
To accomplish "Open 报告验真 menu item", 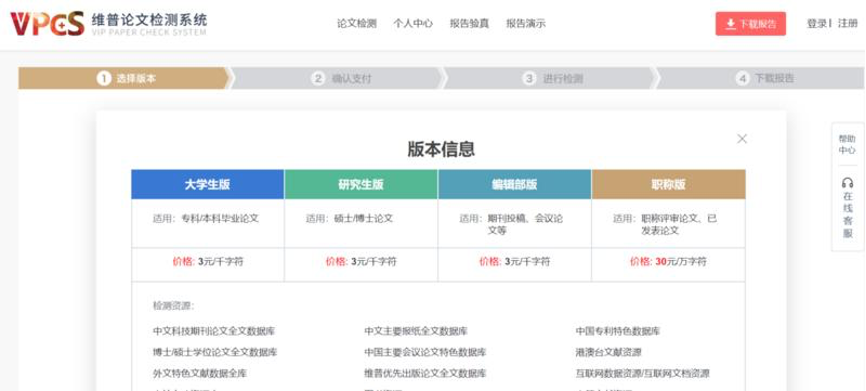I will point(469,24).
